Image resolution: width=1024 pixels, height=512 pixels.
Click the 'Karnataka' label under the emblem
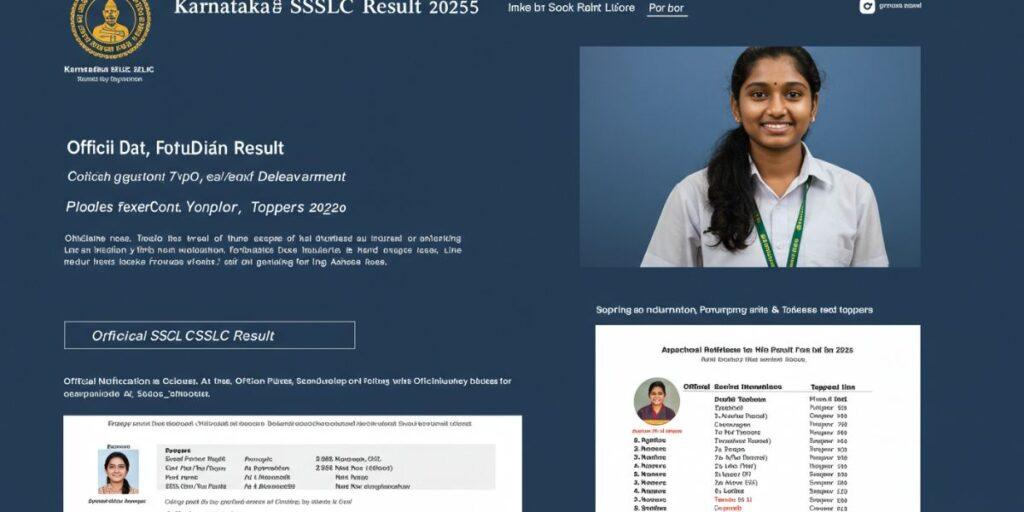pyautogui.click(x=109, y=69)
